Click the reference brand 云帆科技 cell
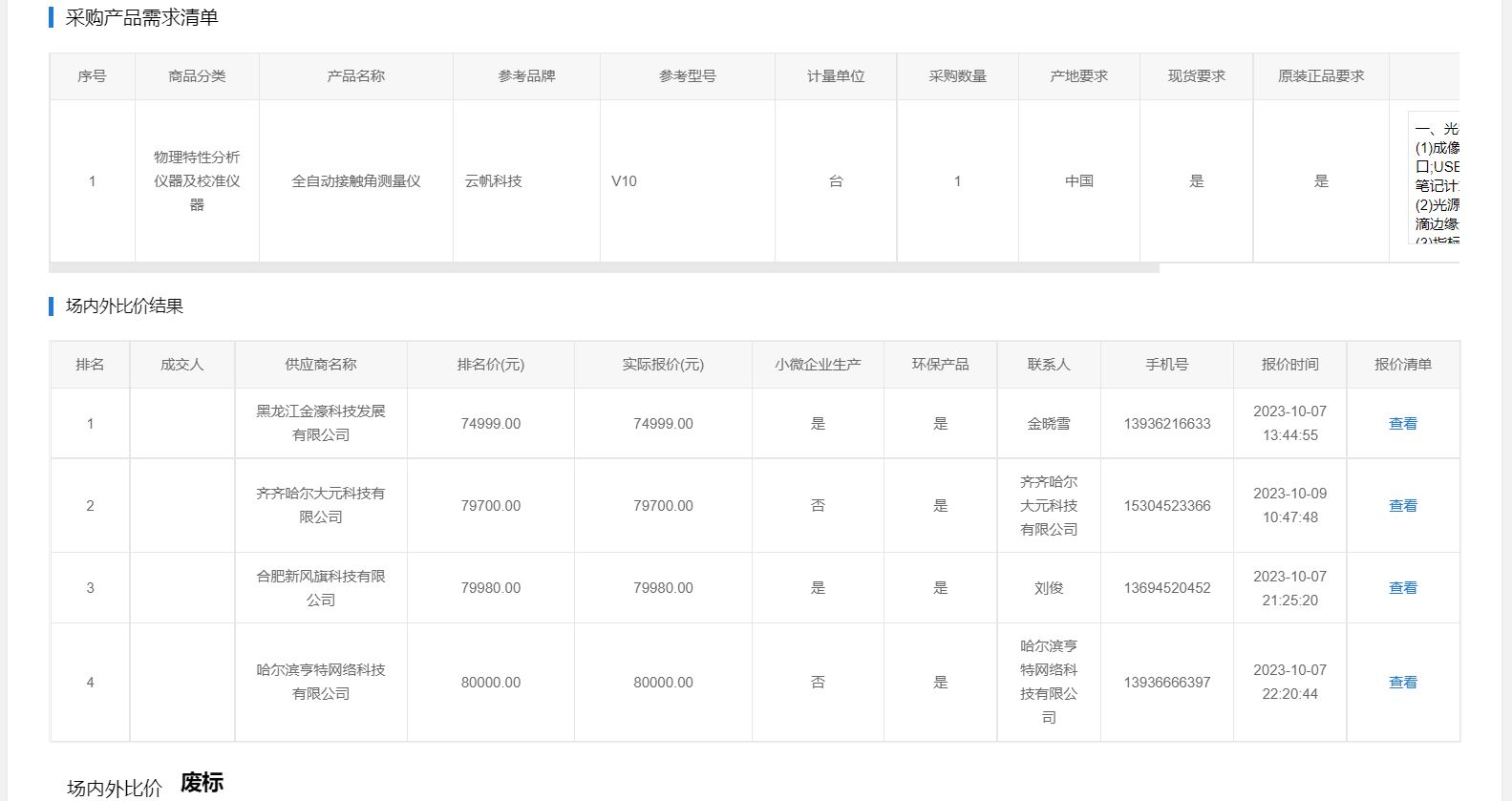The width and height of the screenshot is (1512, 801). pos(494,181)
